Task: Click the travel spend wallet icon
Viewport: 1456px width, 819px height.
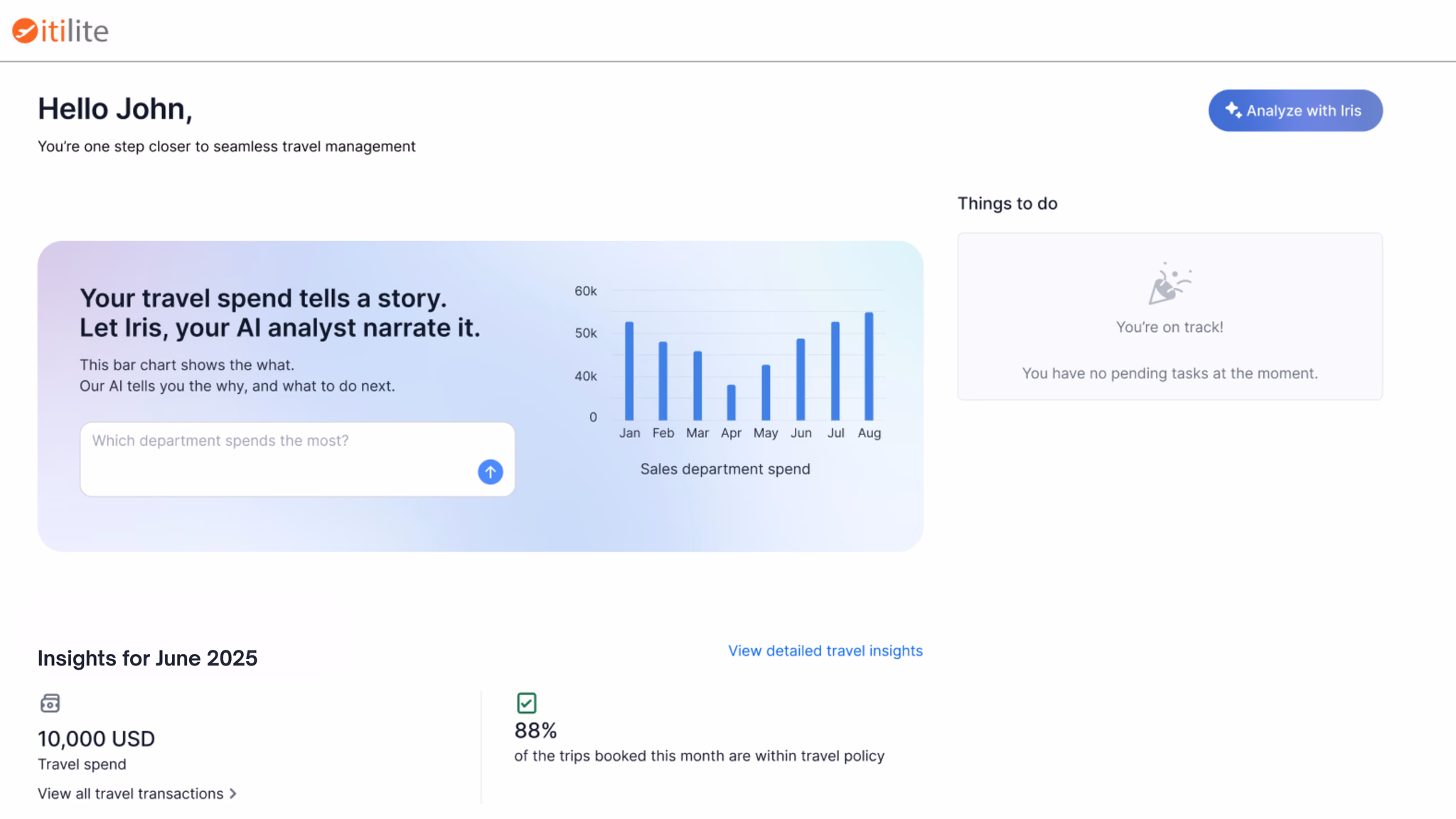Action: click(50, 703)
